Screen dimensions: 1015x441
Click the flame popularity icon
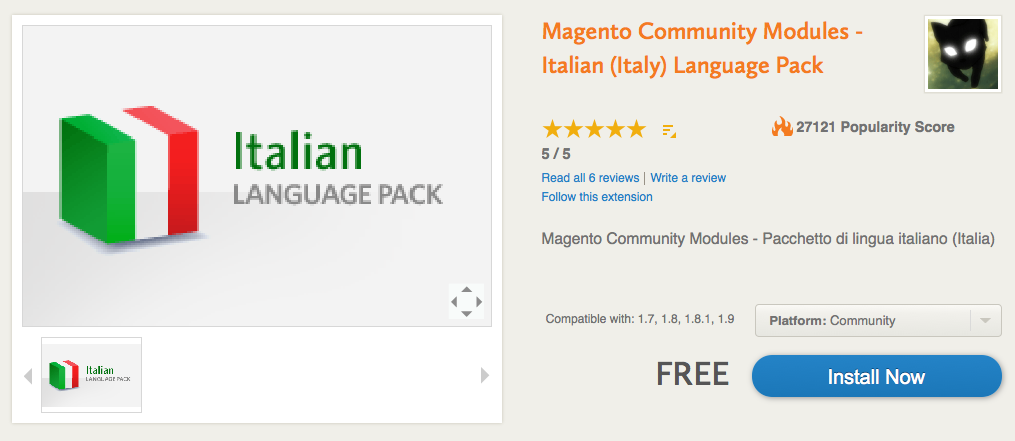tap(781, 126)
